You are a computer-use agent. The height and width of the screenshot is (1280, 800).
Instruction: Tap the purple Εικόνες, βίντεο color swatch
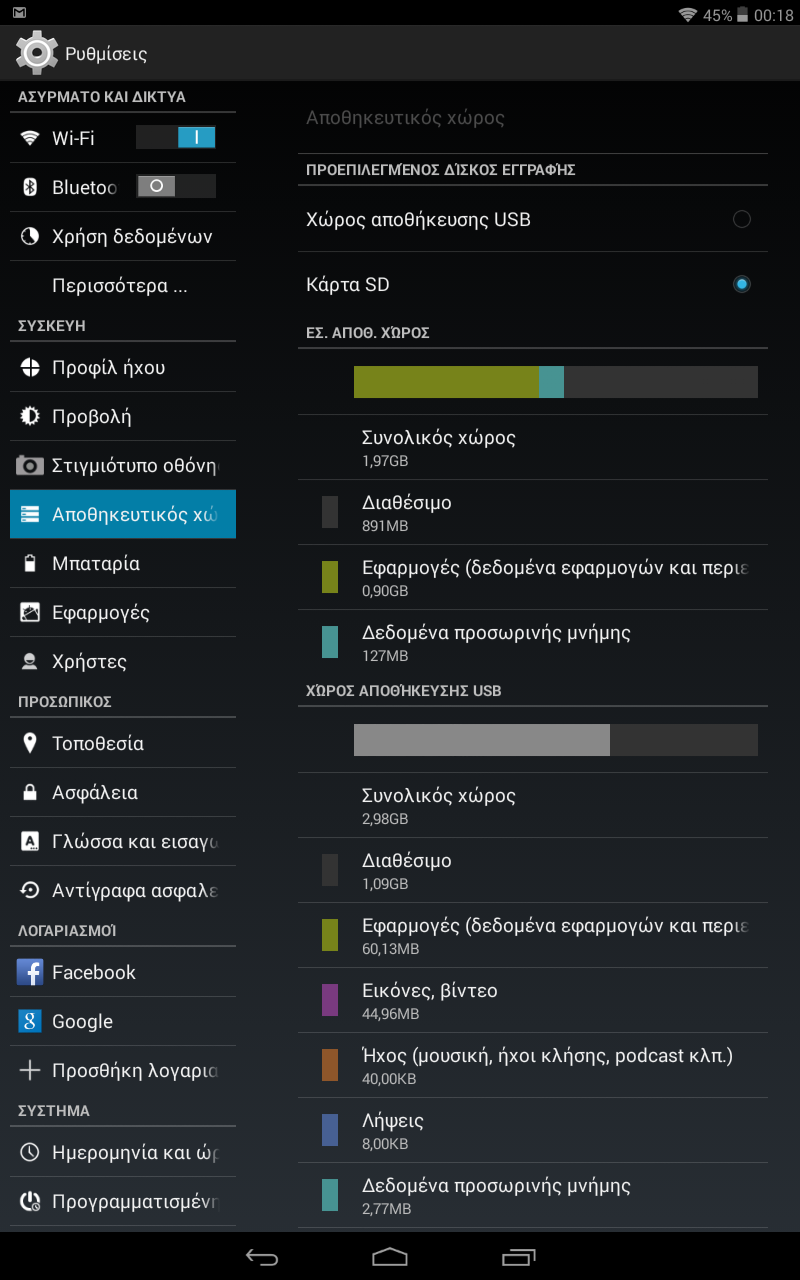(330, 1000)
